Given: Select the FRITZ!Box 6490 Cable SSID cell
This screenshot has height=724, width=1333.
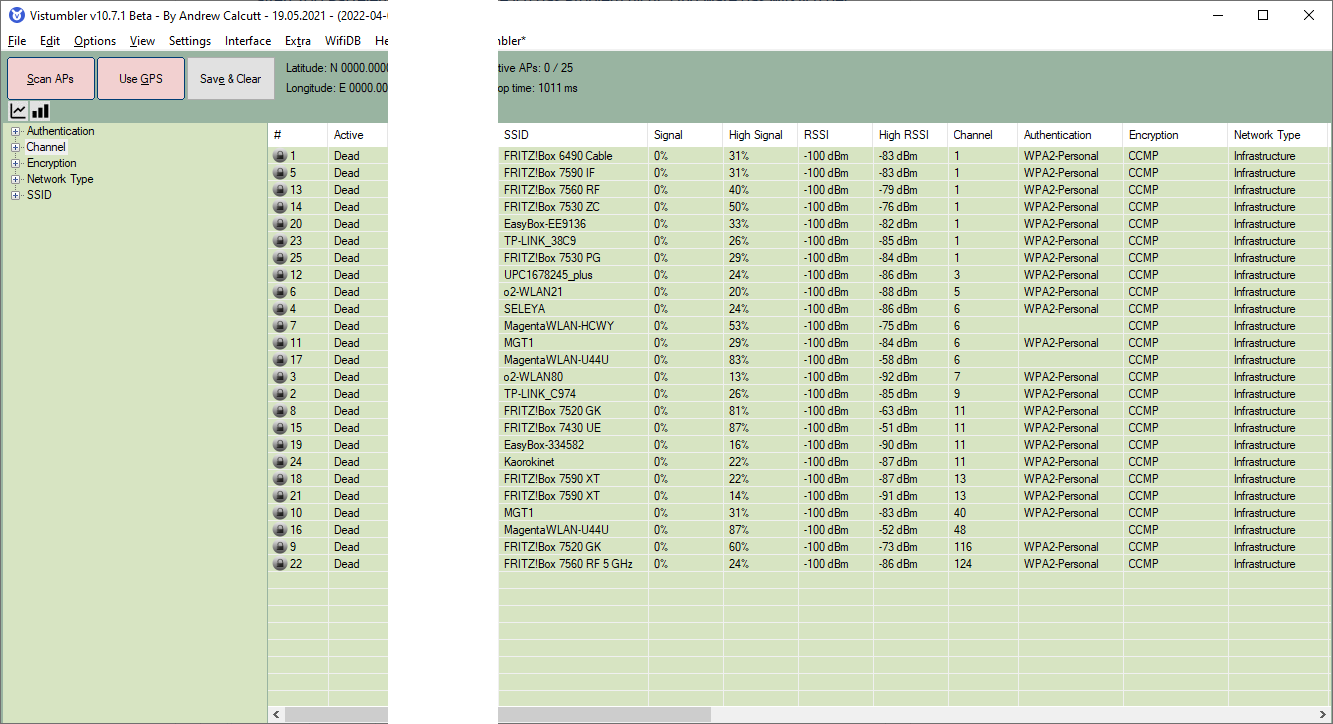Looking at the screenshot, I should [x=573, y=156].
